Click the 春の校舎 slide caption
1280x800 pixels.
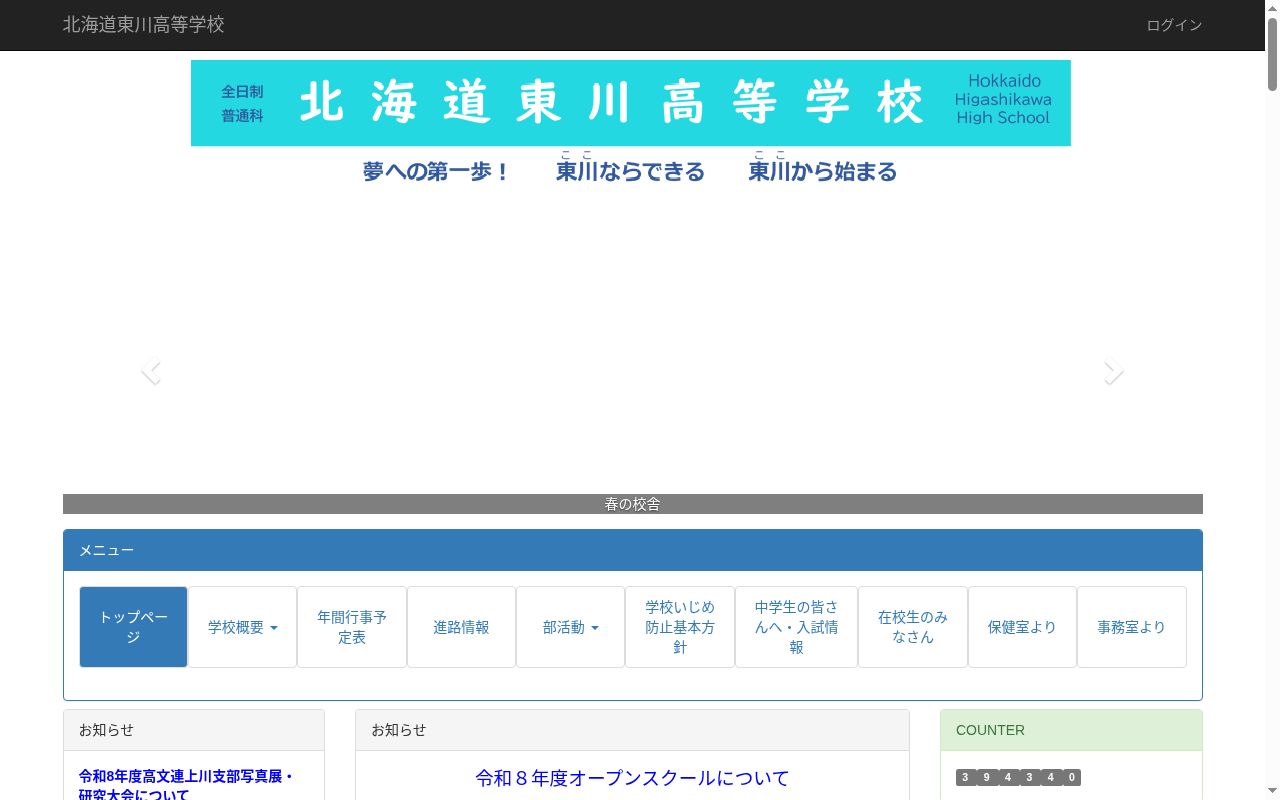coord(632,504)
